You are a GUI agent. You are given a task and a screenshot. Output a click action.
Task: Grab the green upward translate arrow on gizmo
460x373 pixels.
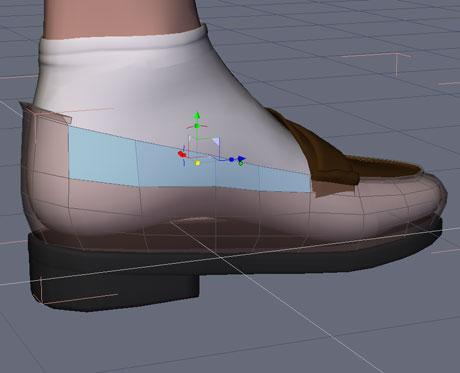tap(197, 115)
